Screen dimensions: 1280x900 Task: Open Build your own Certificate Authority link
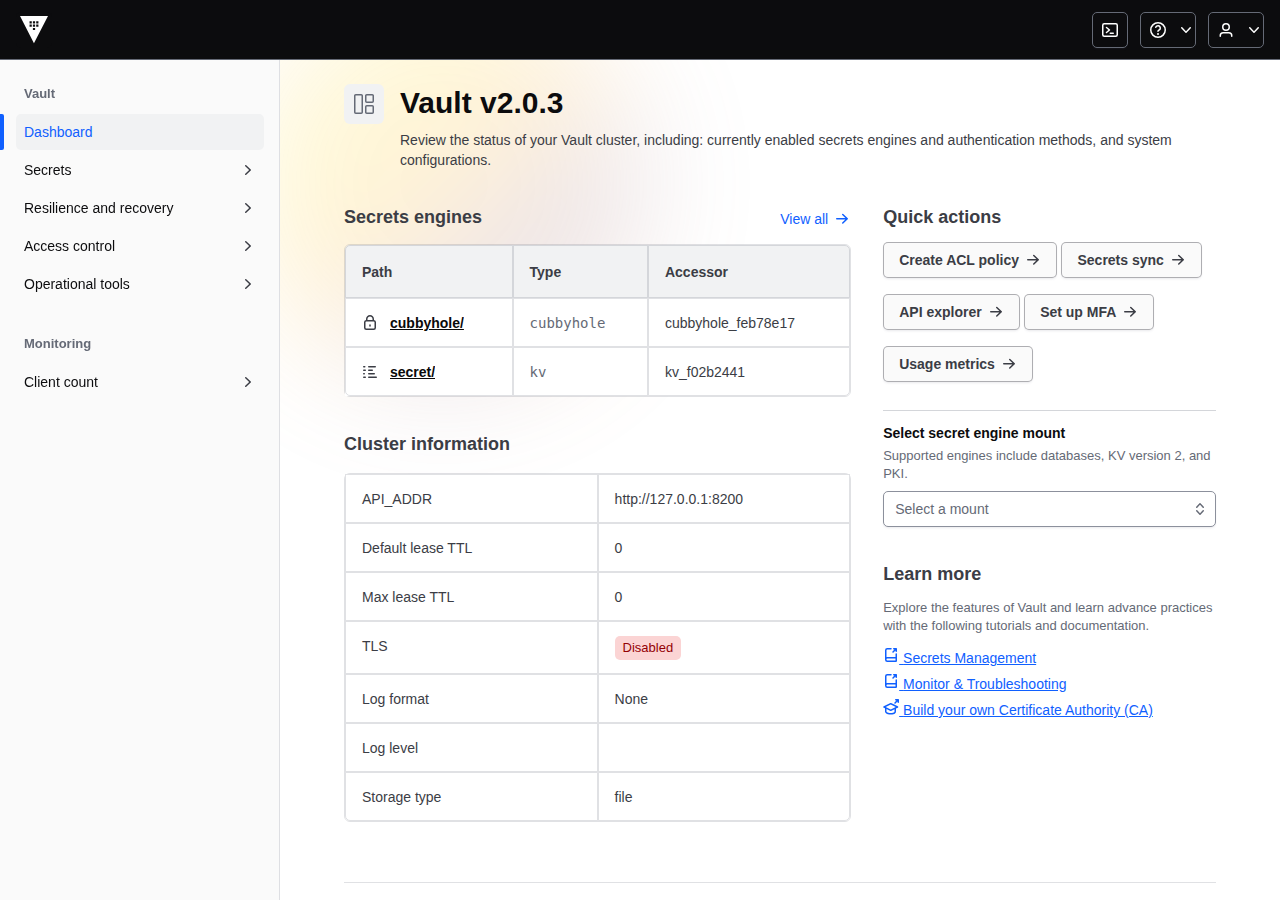click(x=1027, y=710)
